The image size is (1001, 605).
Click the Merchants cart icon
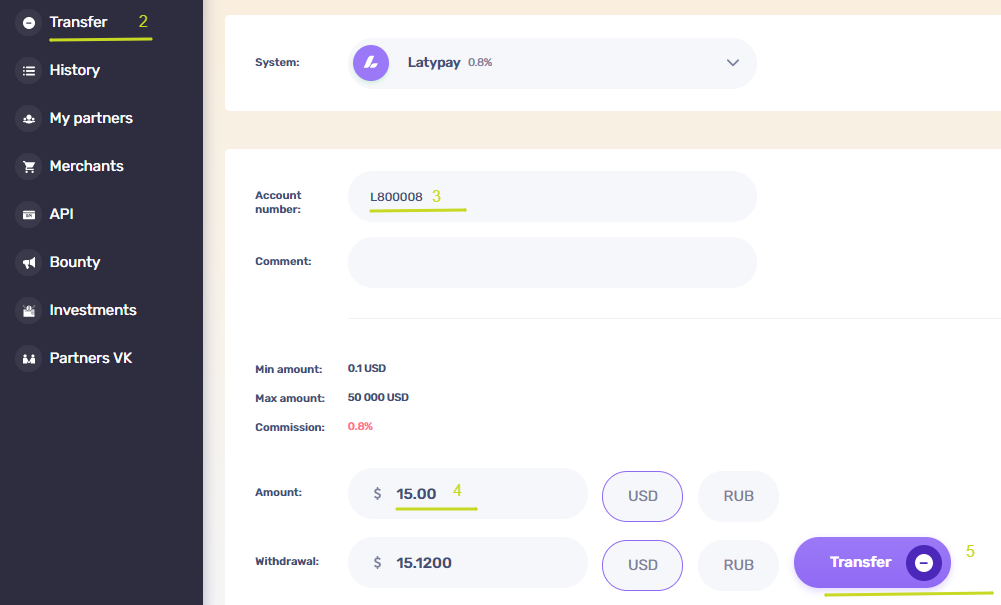coord(29,166)
